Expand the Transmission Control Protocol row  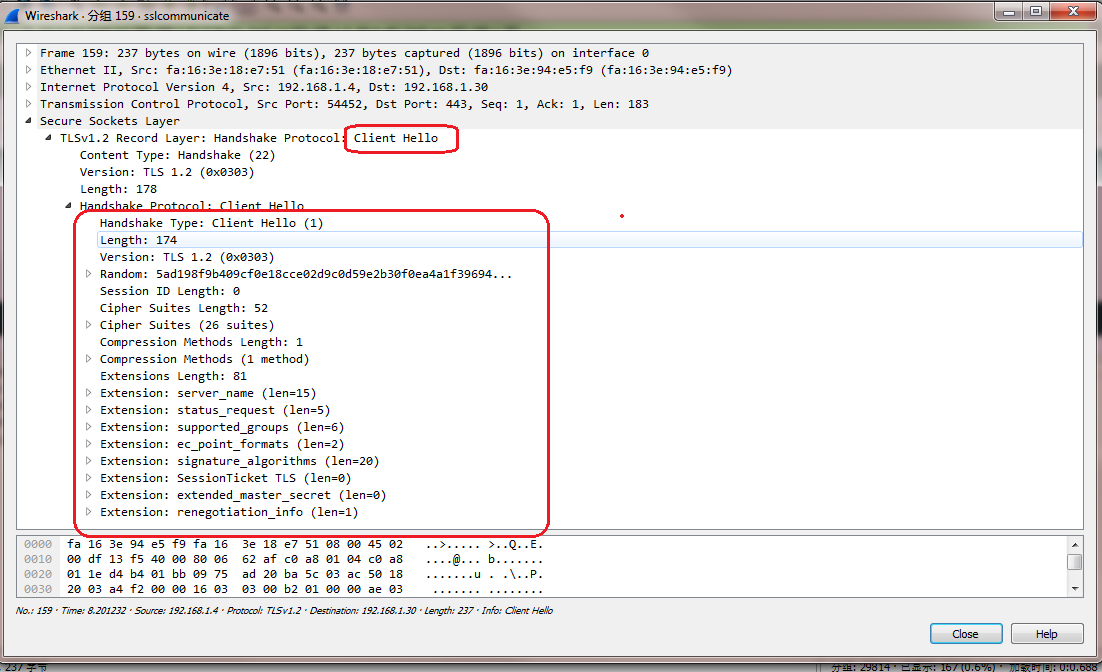point(28,103)
